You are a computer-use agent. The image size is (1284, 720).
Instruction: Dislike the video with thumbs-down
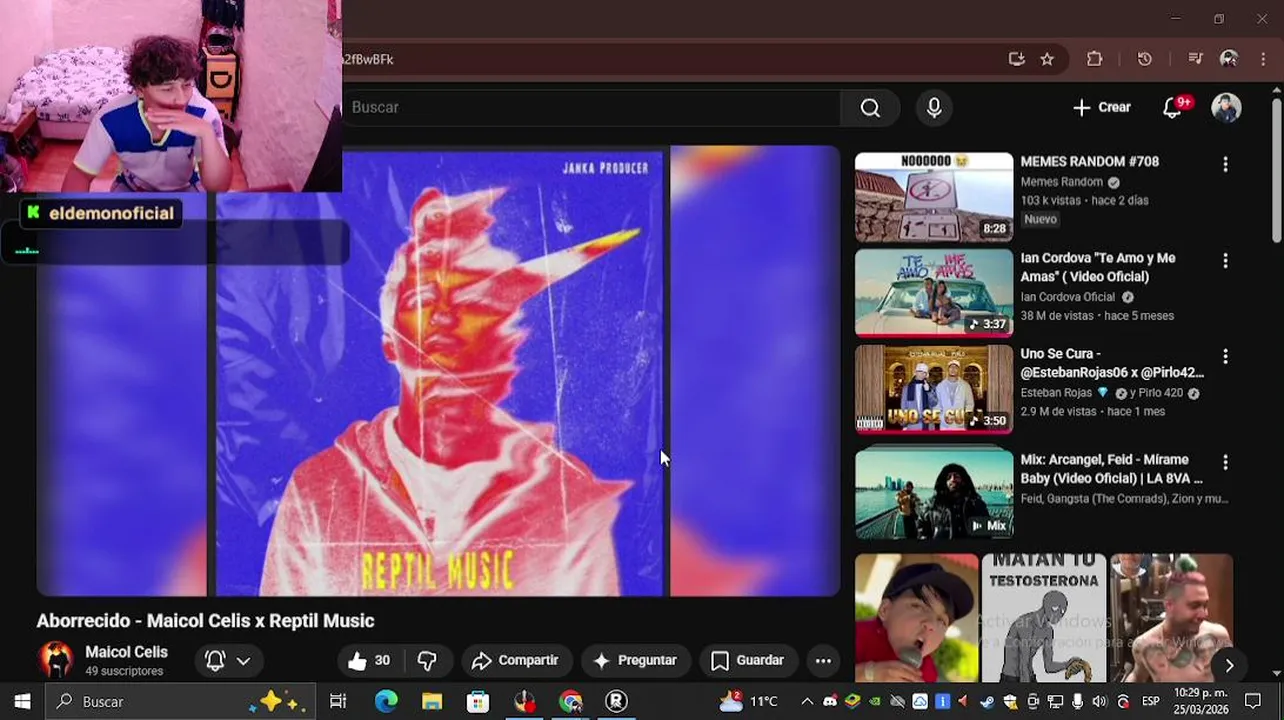(427, 660)
